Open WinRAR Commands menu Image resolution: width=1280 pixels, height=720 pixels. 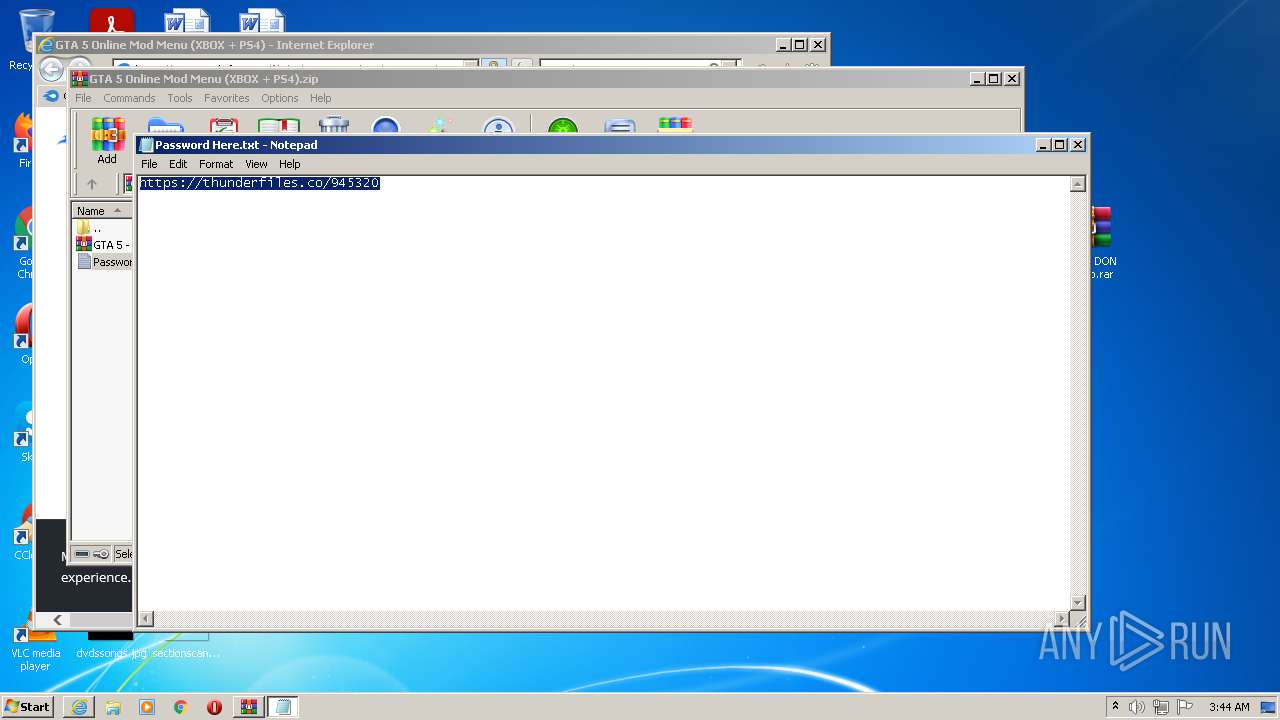point(129,98)
